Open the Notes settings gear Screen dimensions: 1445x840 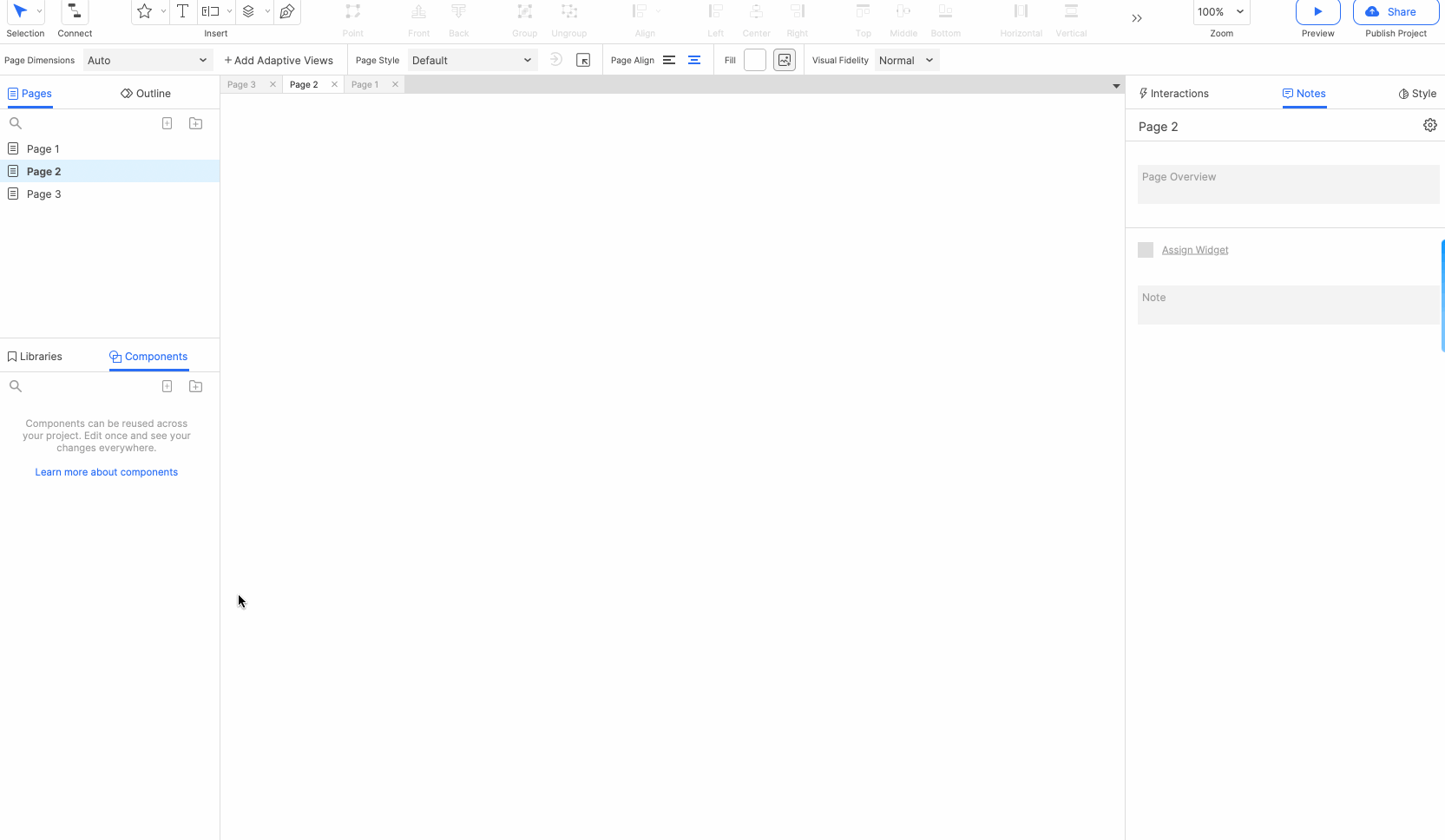[1429, 126]
